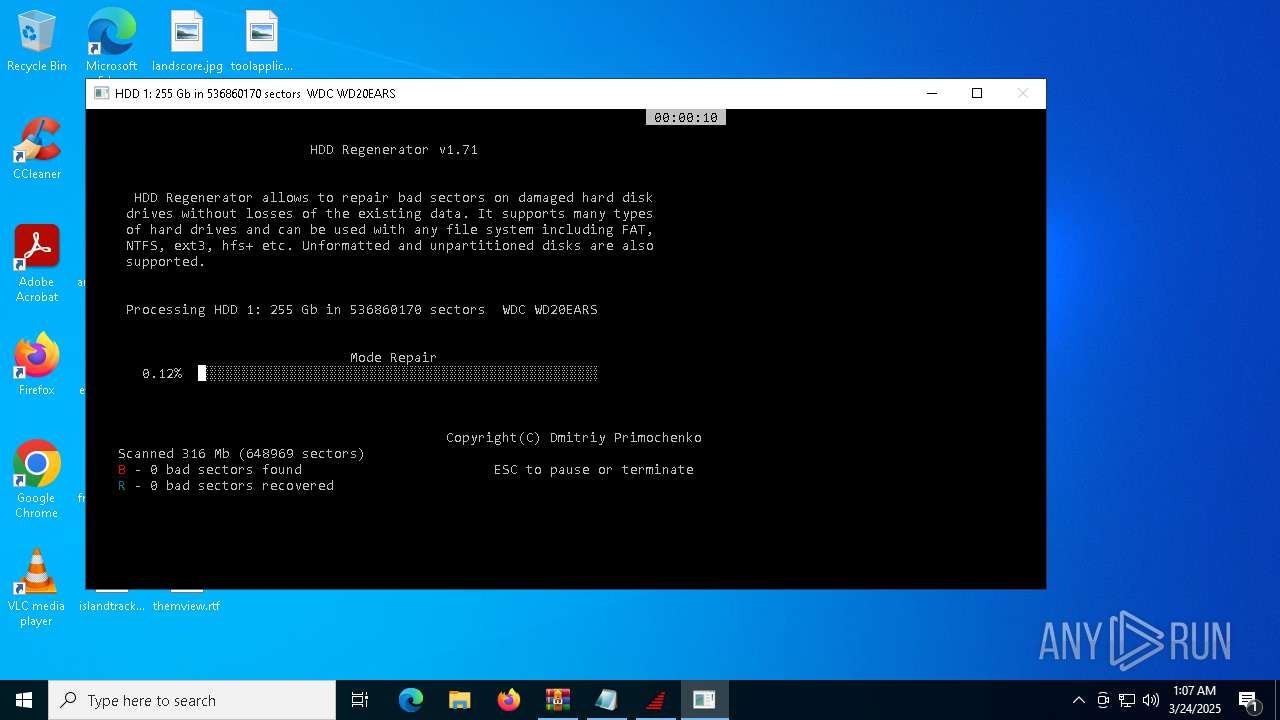
Task: Open the Adobe Acrobat desktop shortcut
Action: 37,264
